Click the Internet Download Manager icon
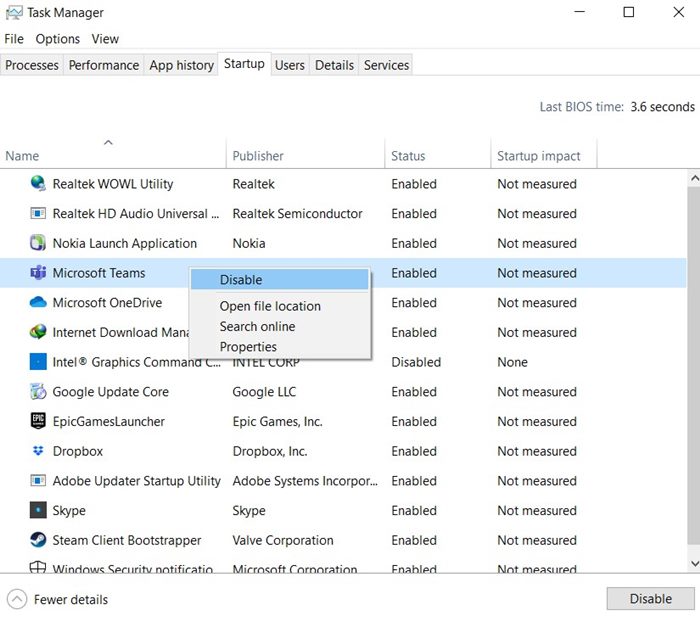 (38, 332)
